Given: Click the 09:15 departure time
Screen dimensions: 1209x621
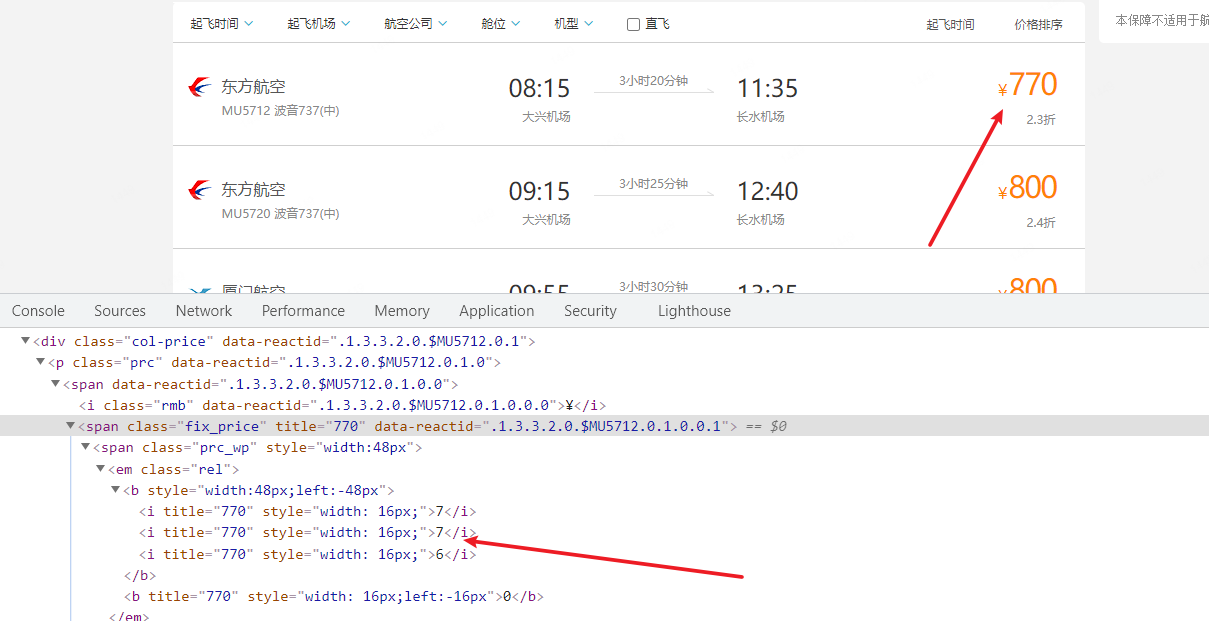Looking at the screenshot, I should click(x=539, y=191).
